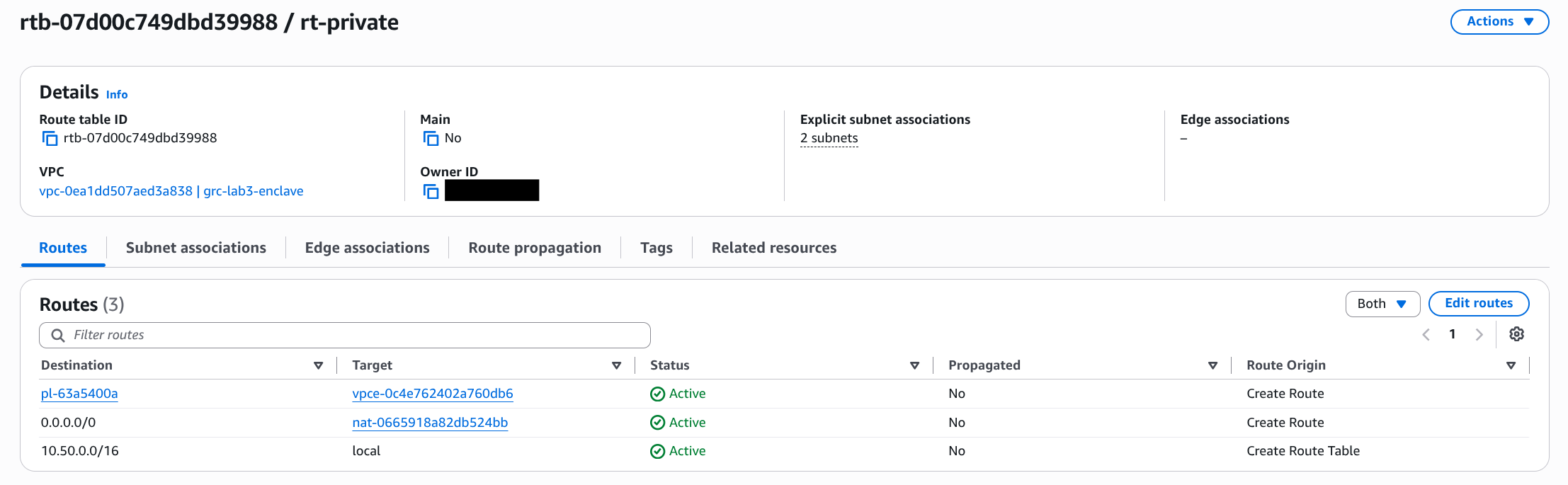The height and width of the screenshot is (485, 1568).
Task: Open the Related resources tab
Action: coord(774,248)
